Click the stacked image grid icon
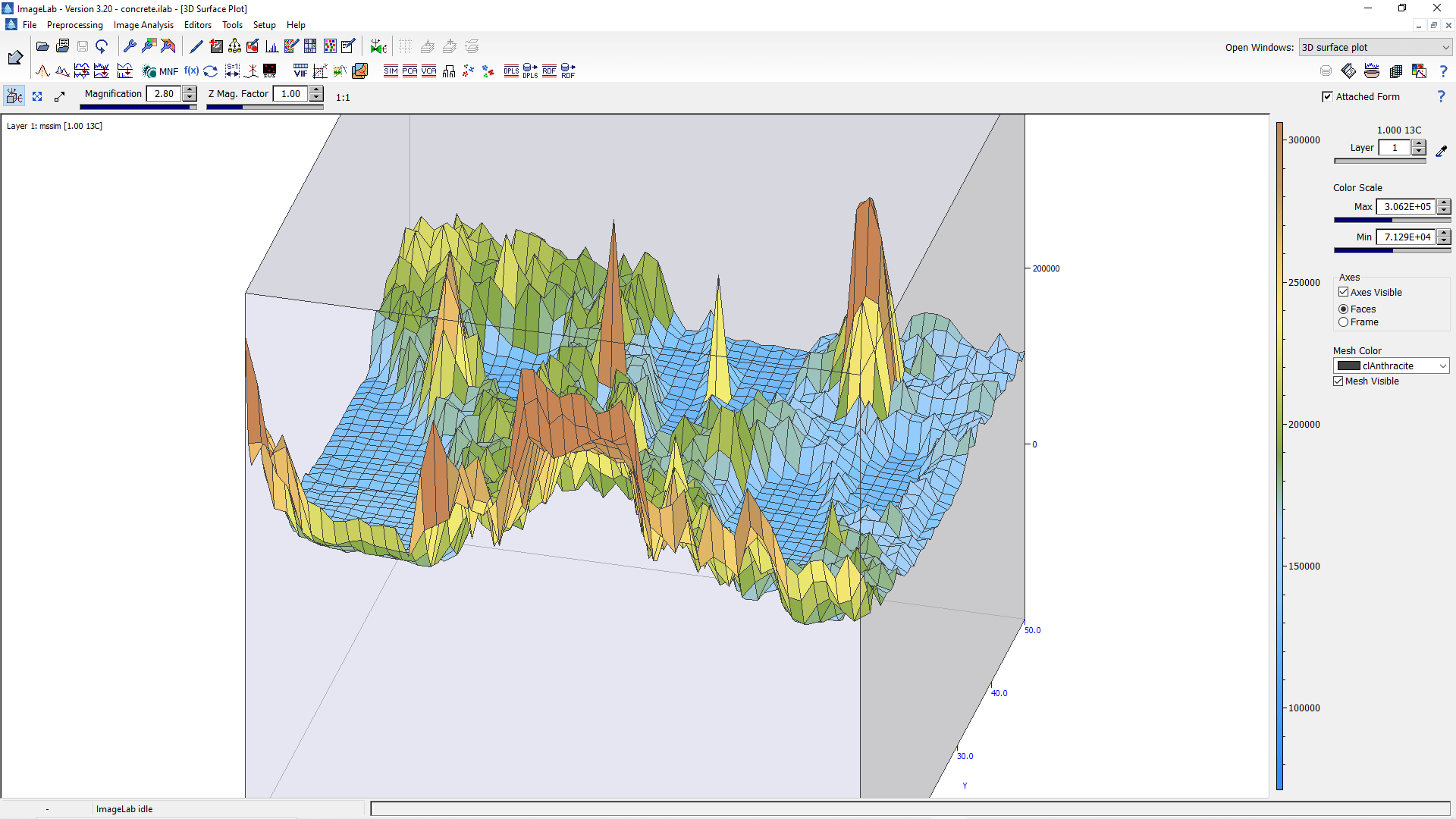Screen dimensions: 1456x819 tap(1396, 71)
